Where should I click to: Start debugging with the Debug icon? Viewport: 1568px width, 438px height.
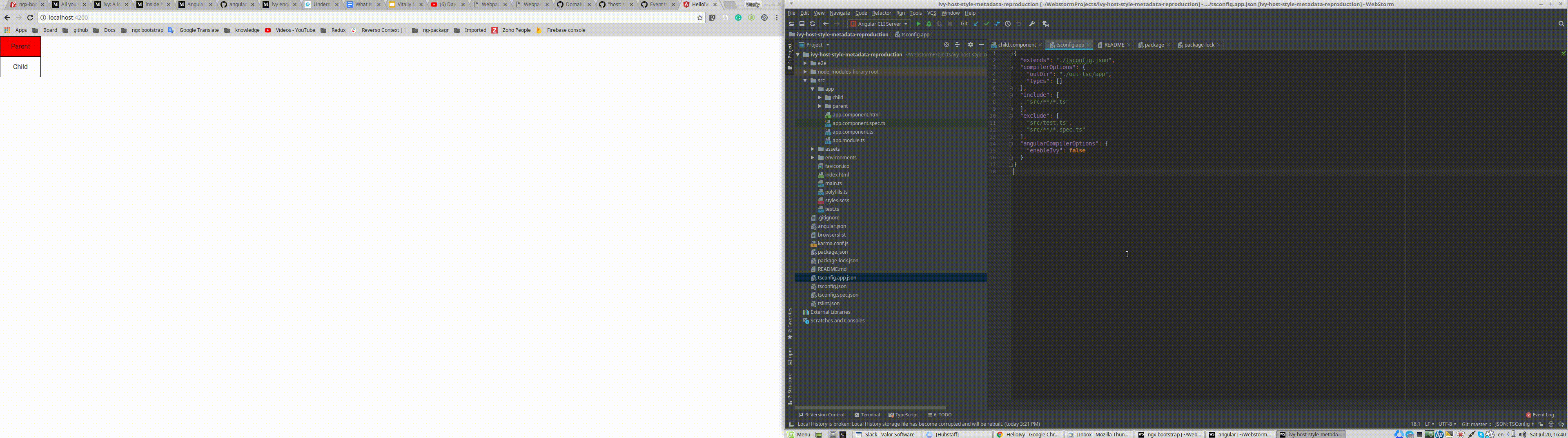click(x=929, y=24)
